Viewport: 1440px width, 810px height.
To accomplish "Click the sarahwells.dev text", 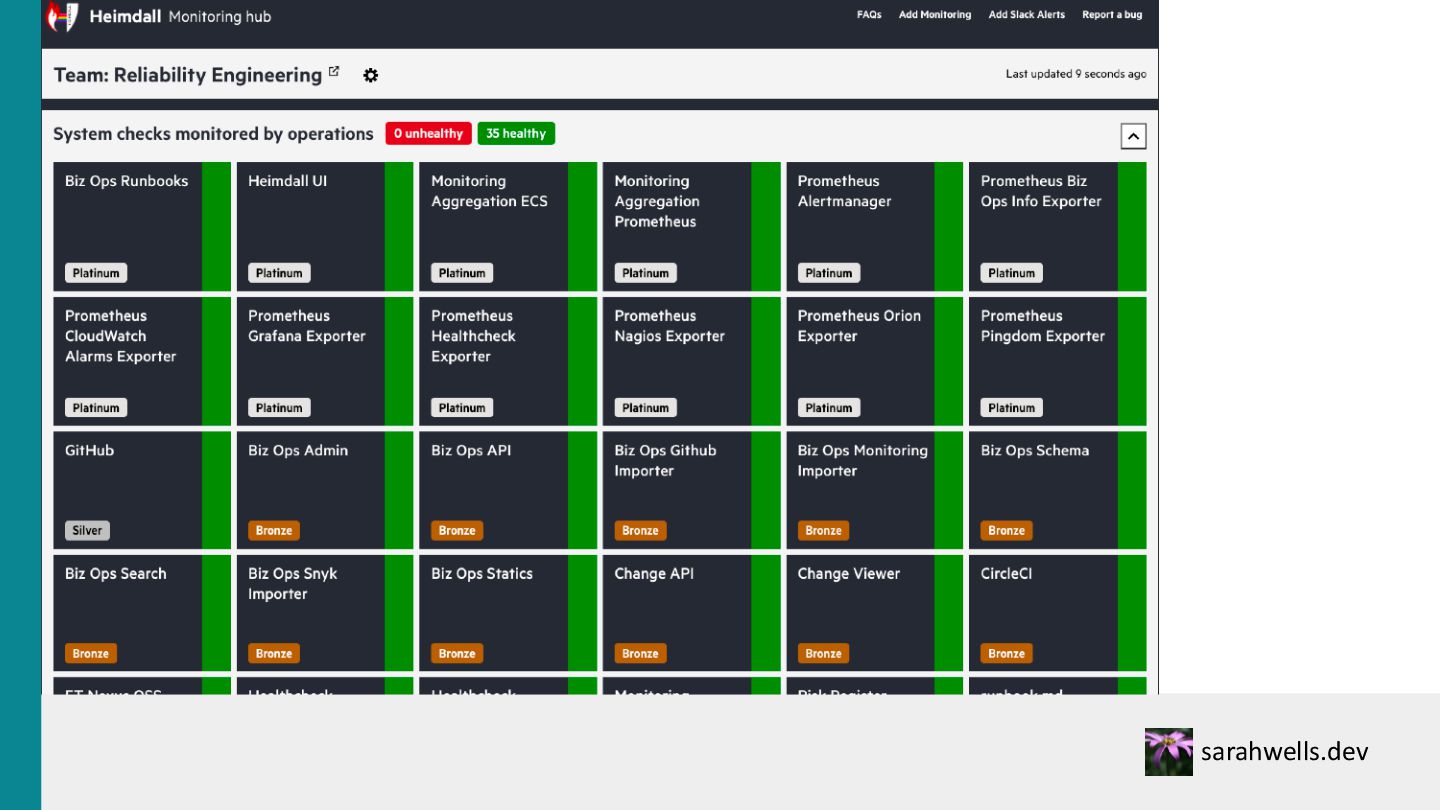I will (x=1284, y=752).
